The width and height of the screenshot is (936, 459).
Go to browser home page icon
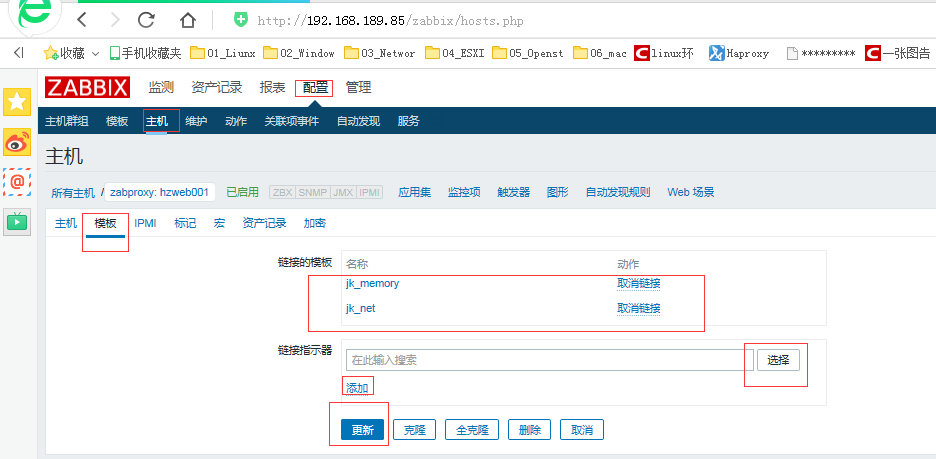click(x=188, y=20)
